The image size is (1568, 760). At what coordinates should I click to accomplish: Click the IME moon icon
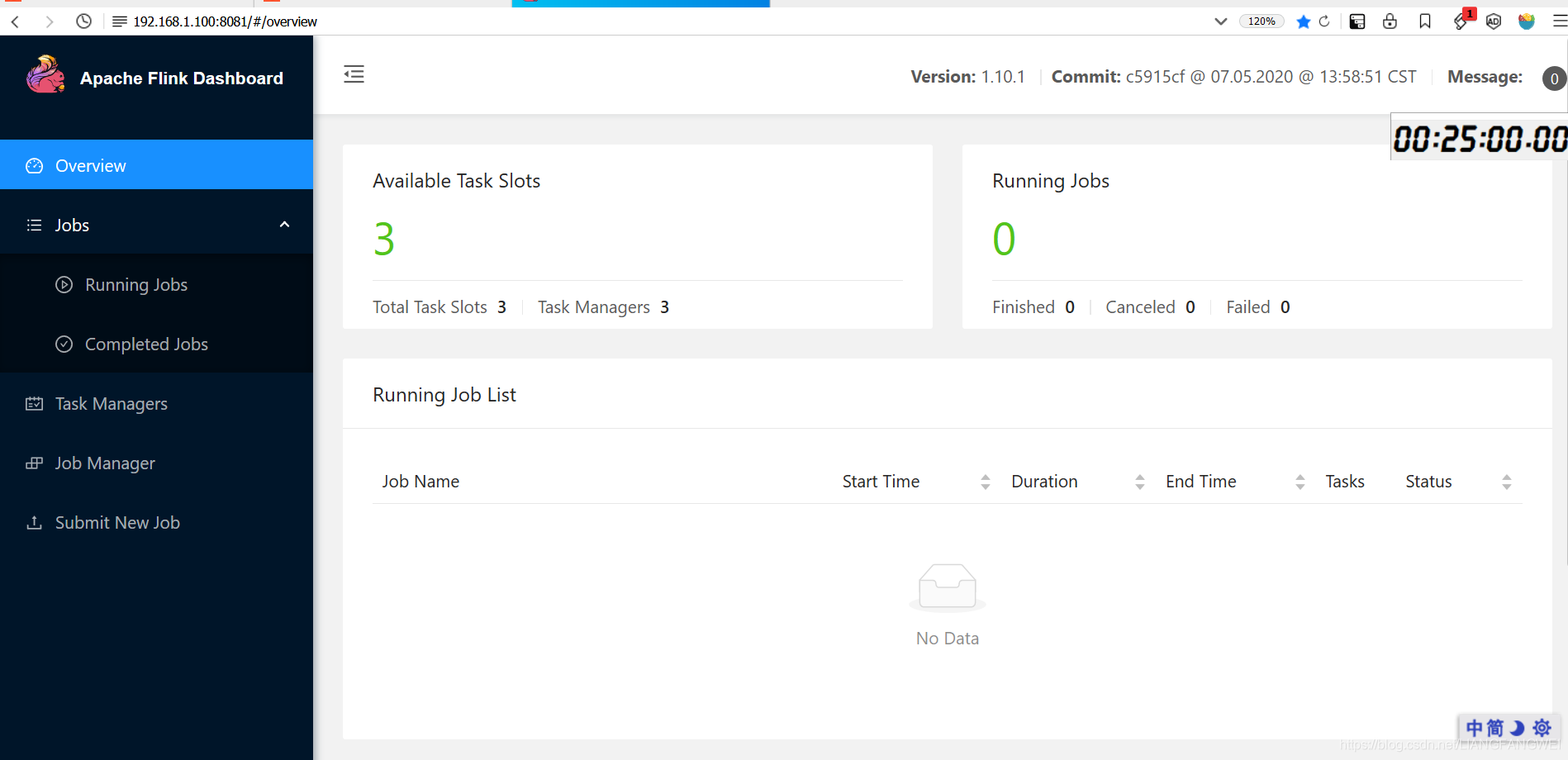click(x=1518, y=728)
